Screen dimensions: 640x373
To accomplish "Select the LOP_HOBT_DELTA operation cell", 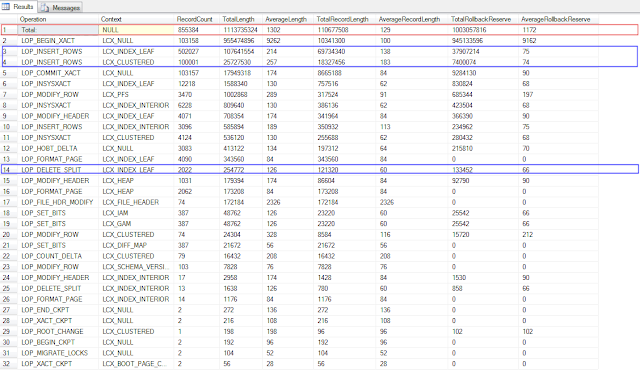I will pyautogui.click(x=58, y=149).
